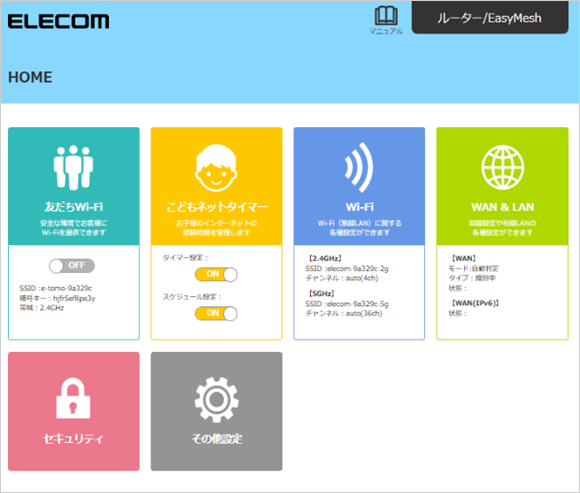580x493 pixels.
Task: Toggle 友だちWi-Fi switch from OFF
Action: [x=72, y=266]
